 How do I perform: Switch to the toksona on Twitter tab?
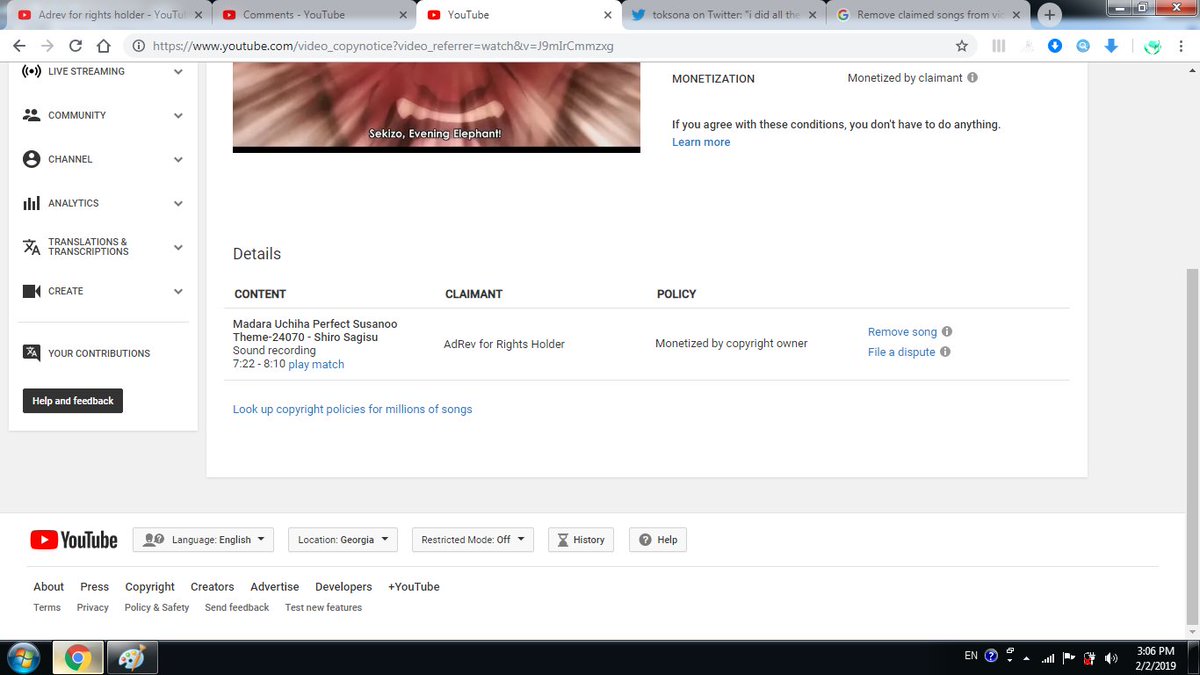click(x=722, y=15)
